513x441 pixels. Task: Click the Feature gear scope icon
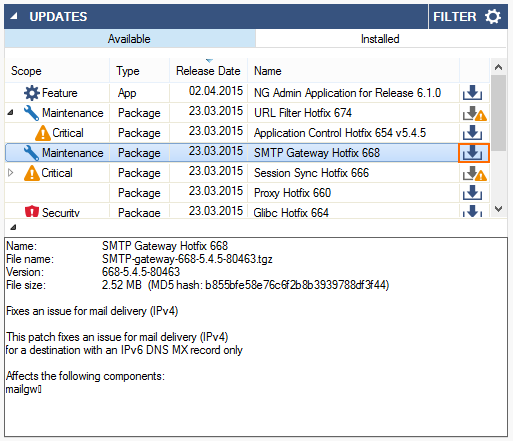32,93
